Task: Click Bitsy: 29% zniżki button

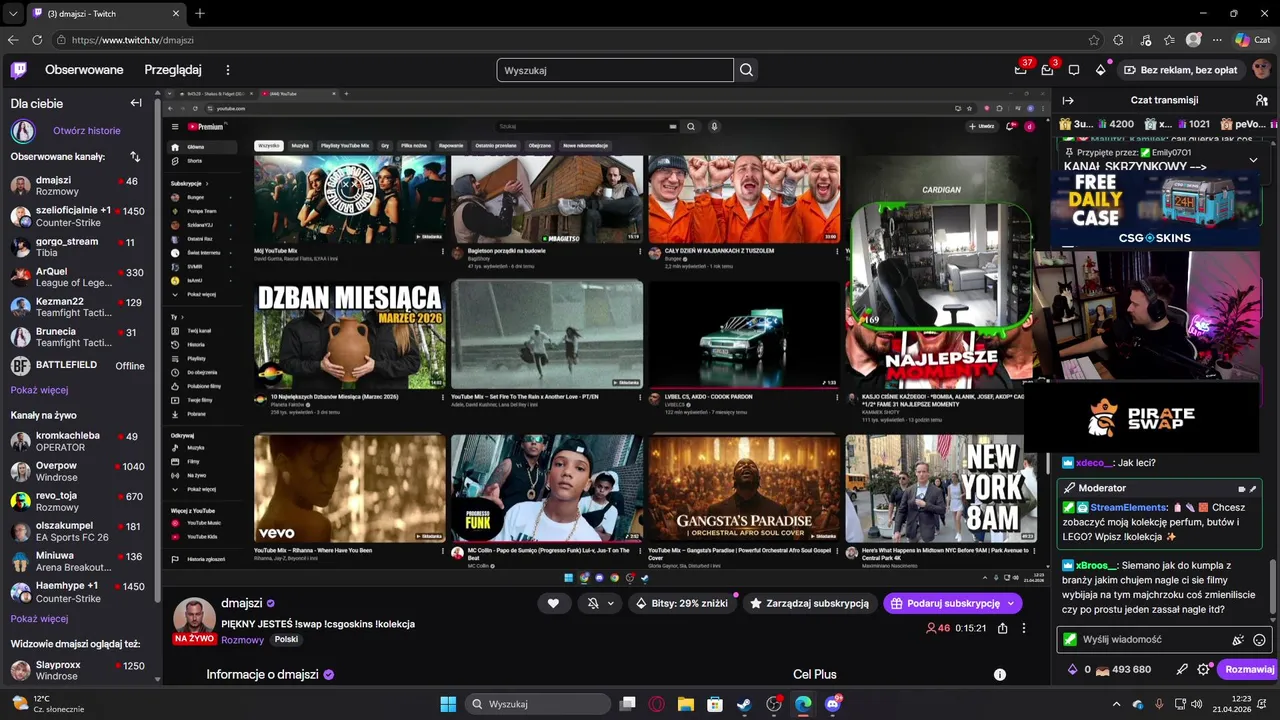Action: point(682,603)
